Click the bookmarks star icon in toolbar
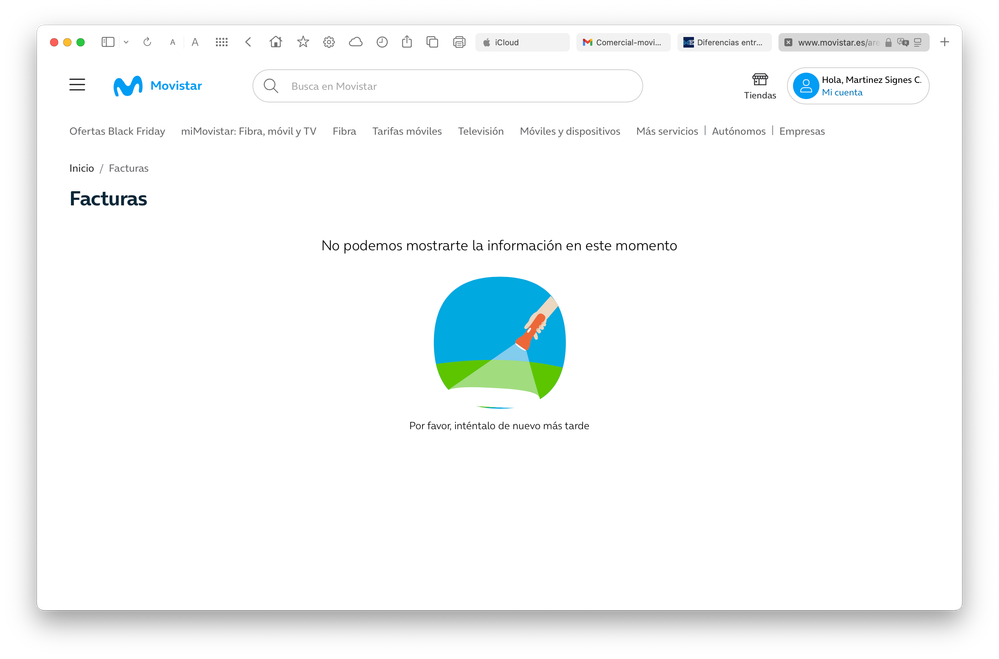Screen dimensions: 999x659 (x=303, y=42)
